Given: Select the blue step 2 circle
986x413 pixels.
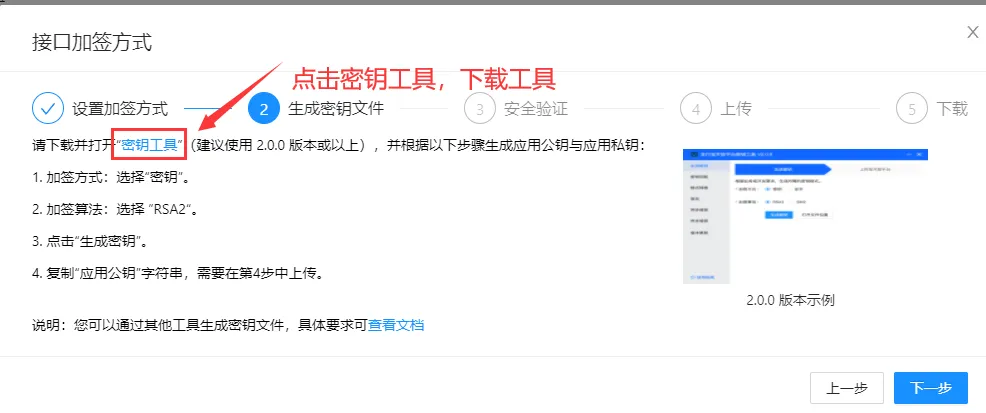Looking at the screenshot, I should (x=263, y=108).
